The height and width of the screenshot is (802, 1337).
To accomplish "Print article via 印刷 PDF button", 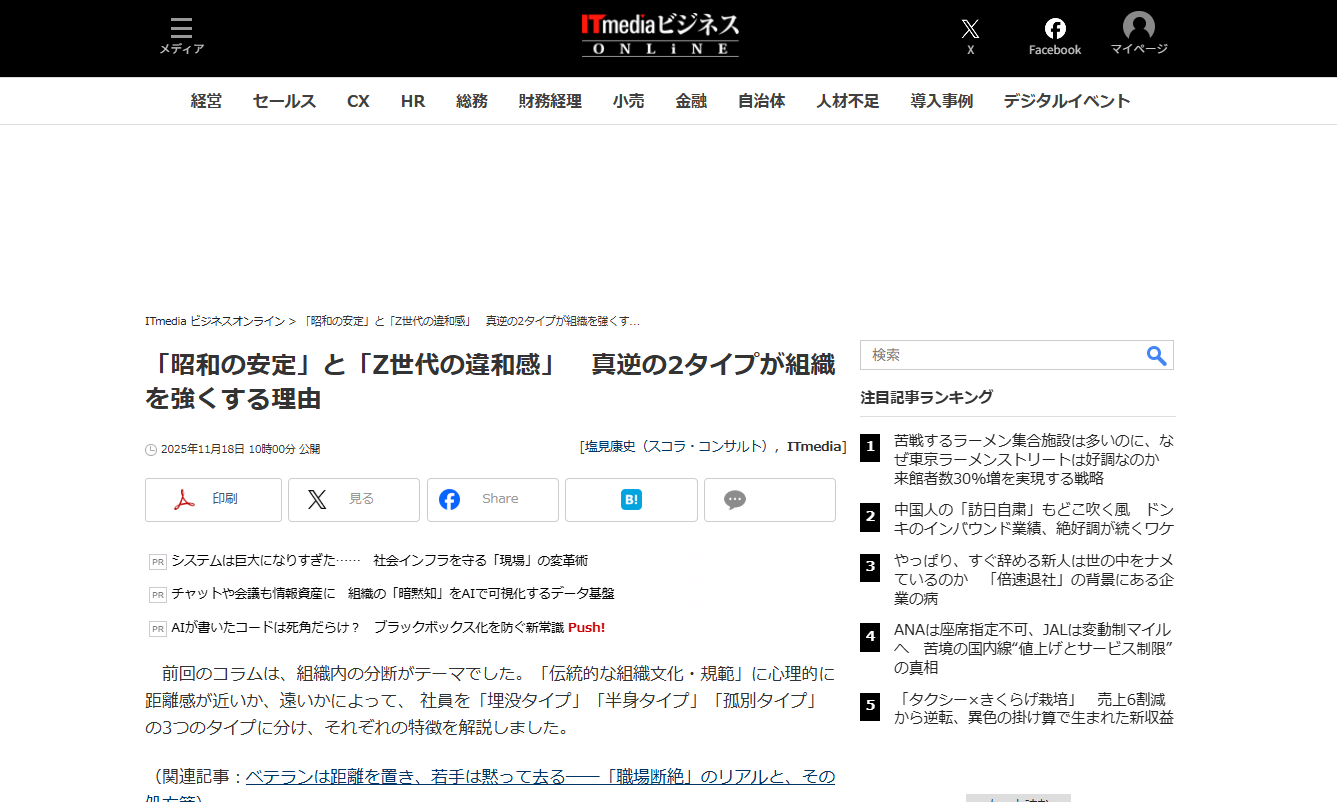I will coord(213,500).
